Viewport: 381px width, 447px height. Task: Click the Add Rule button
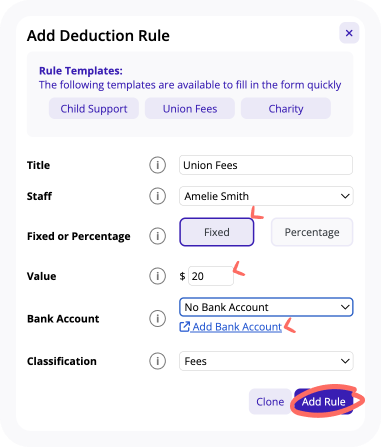(x=323, y=401)
